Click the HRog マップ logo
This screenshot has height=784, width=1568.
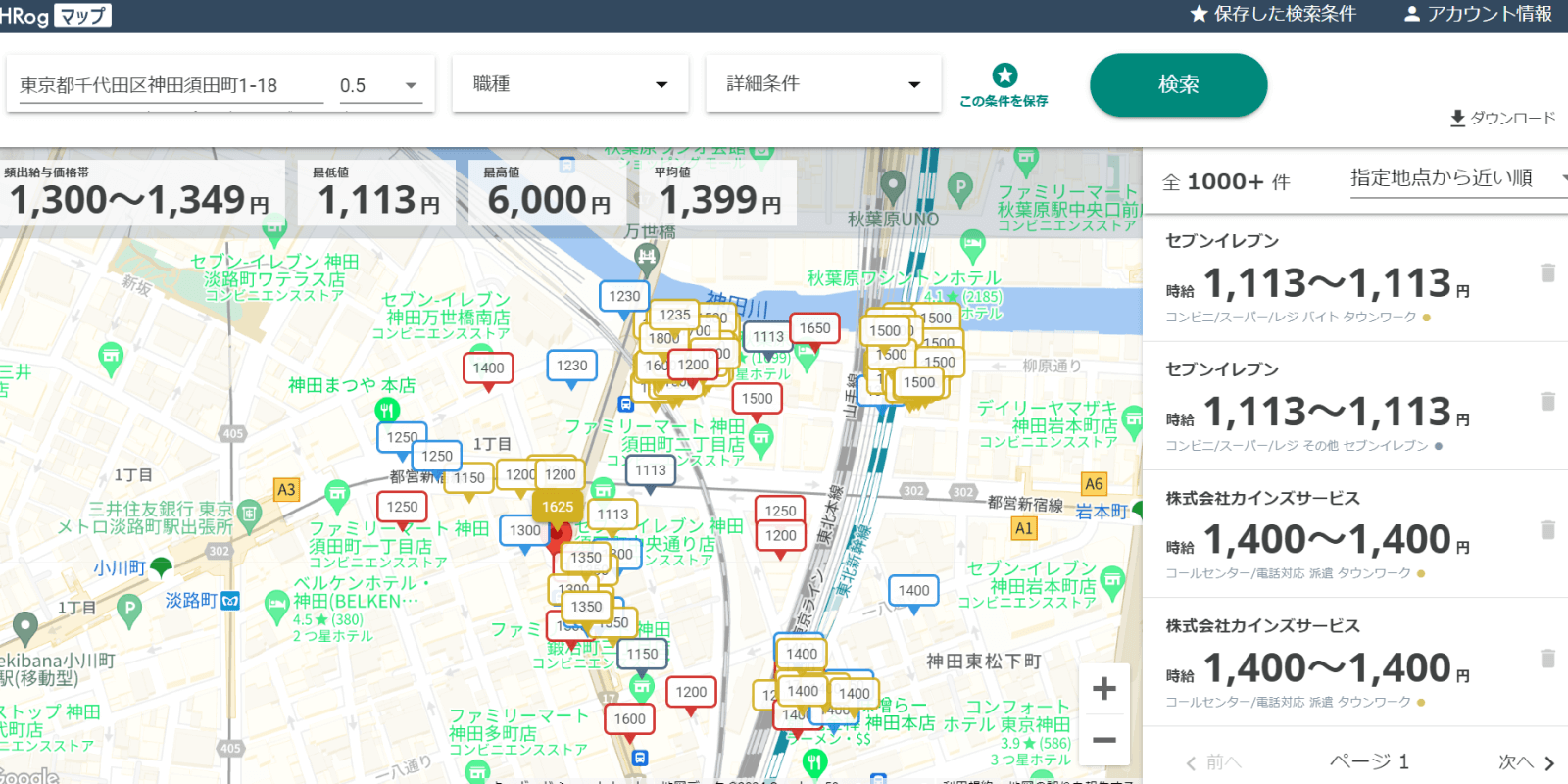(x=56, y=15)
